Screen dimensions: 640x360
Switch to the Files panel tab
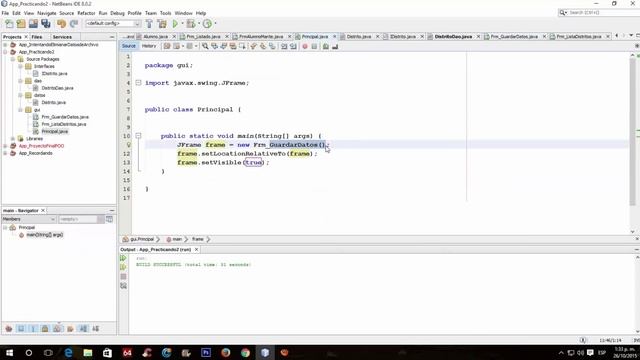[37, 37]
